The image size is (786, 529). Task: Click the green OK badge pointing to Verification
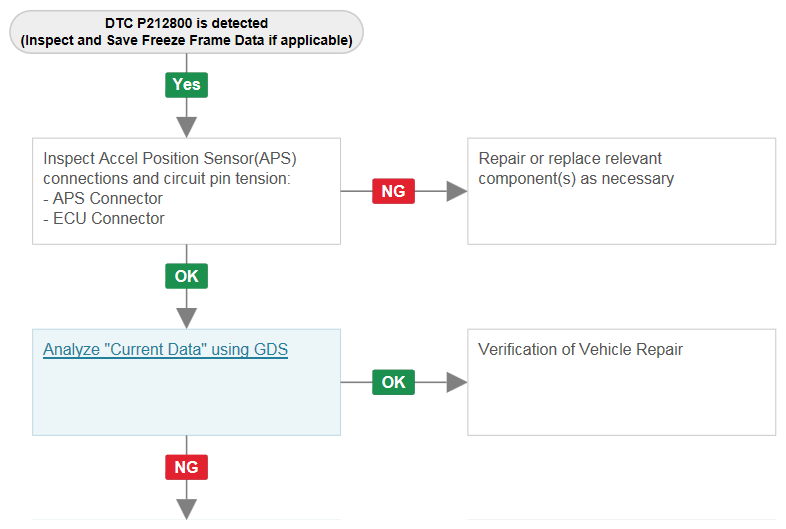tap(394, 382)
